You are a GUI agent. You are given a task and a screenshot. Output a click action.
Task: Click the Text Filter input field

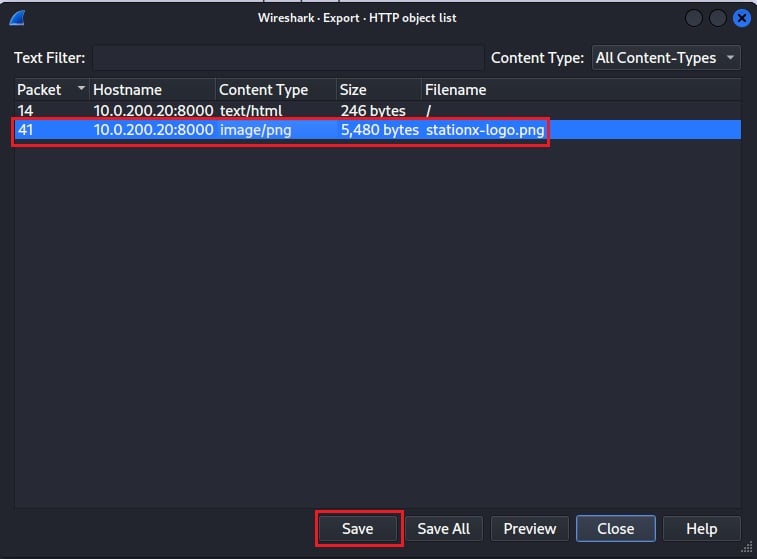click(x=288, y=58)
